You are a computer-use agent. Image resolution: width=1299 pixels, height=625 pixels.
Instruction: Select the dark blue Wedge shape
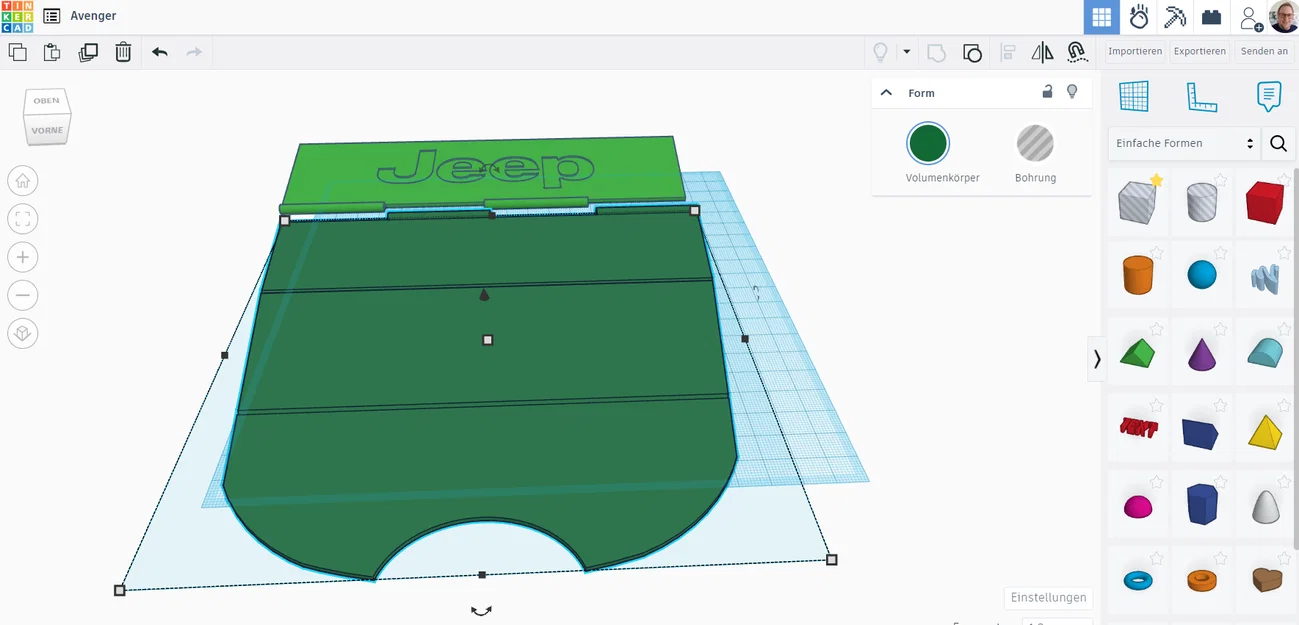pyautogui.click(x=1201, y=432)
